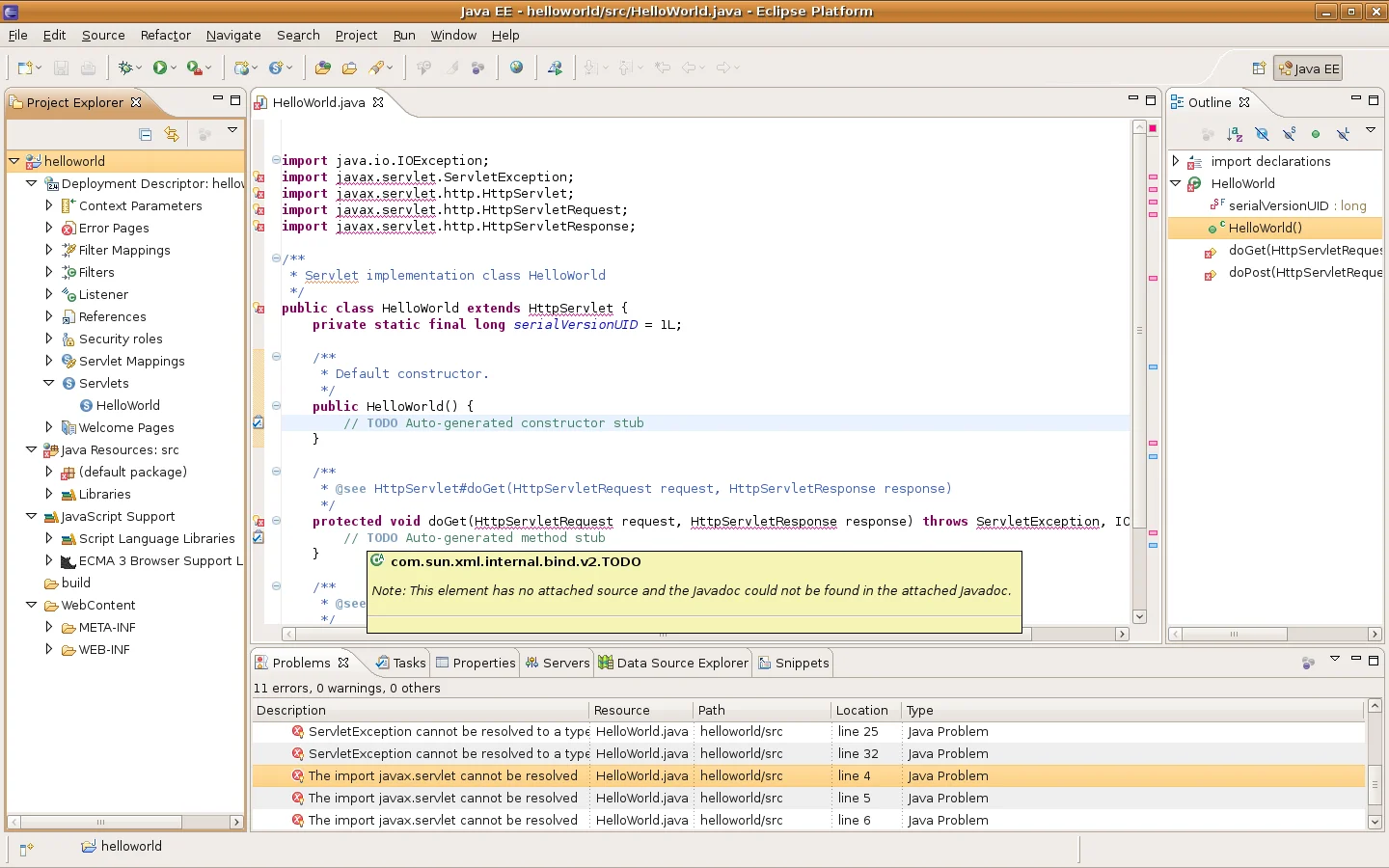
Task: Click the Open Web Browser globe icon
Action: tap(517, 68)
